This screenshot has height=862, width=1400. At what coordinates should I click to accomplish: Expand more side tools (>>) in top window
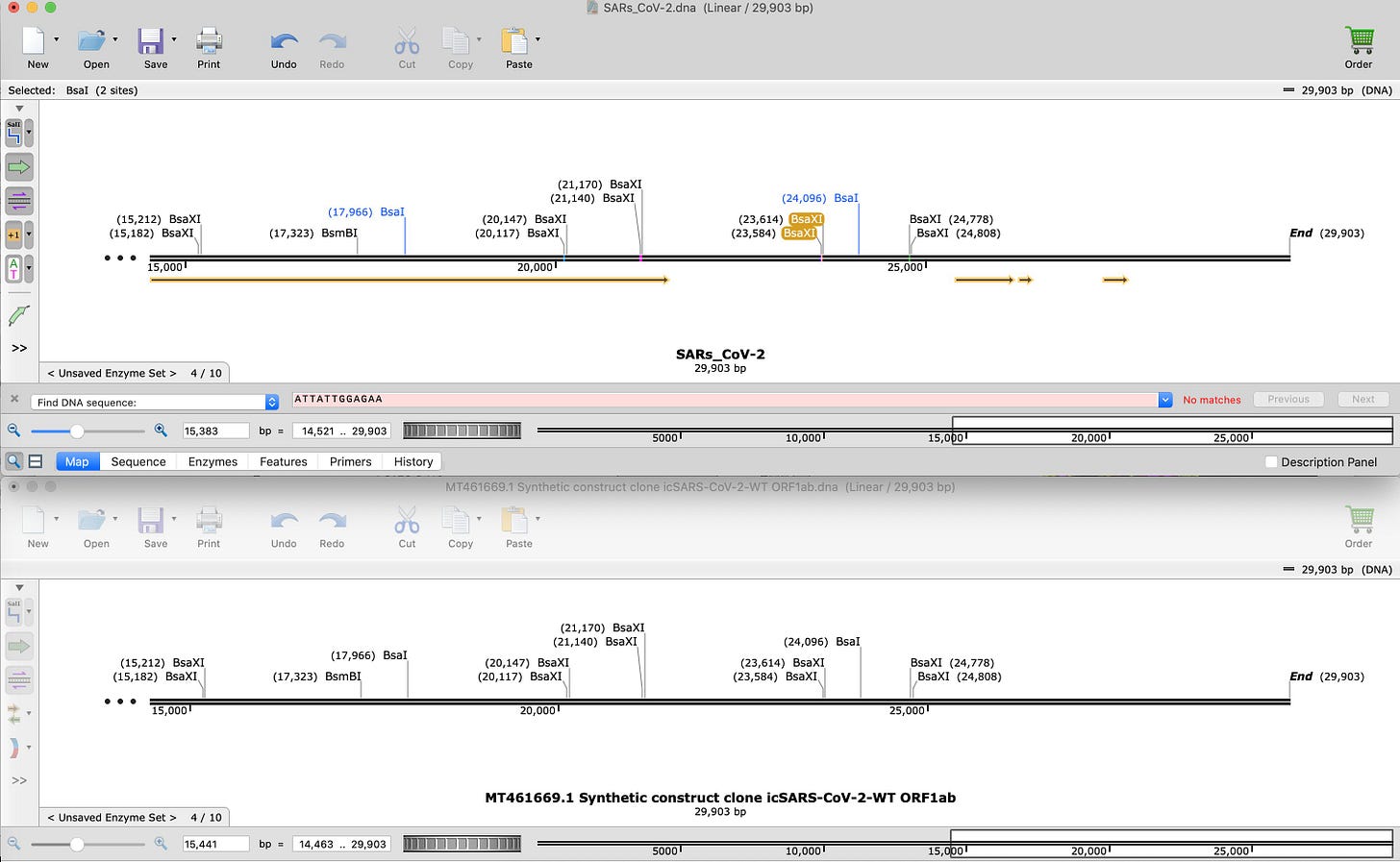point(19,348)
